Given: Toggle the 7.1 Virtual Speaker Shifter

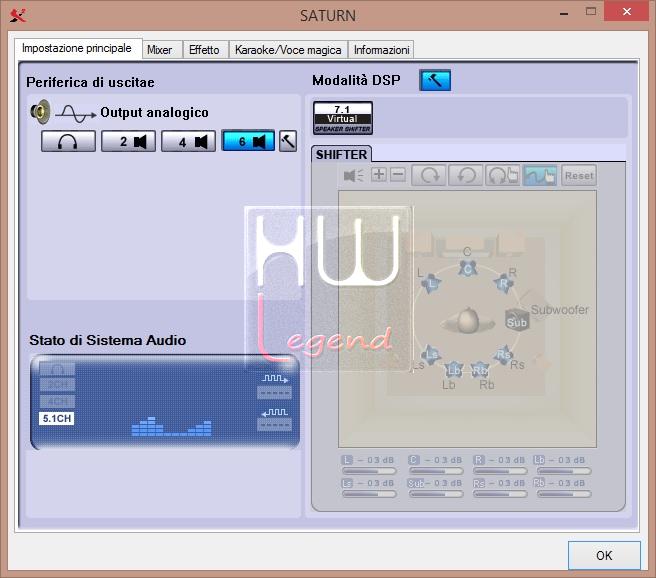Looking at the screenshot, I should pyautogui.click(x=343, y=118).
